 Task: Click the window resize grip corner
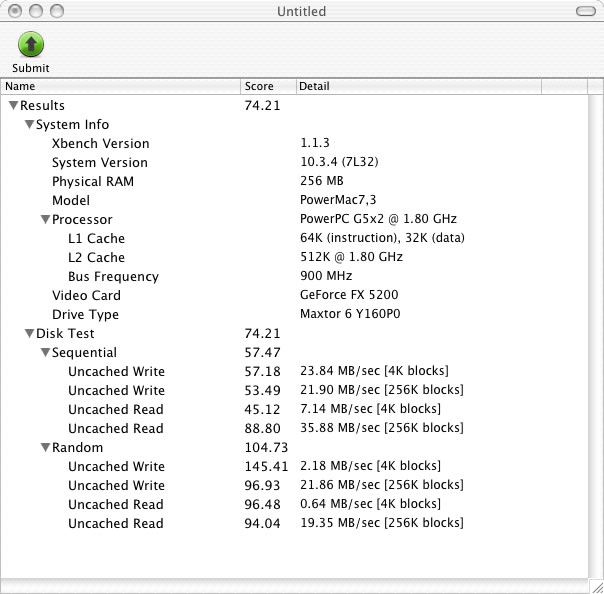596,586
